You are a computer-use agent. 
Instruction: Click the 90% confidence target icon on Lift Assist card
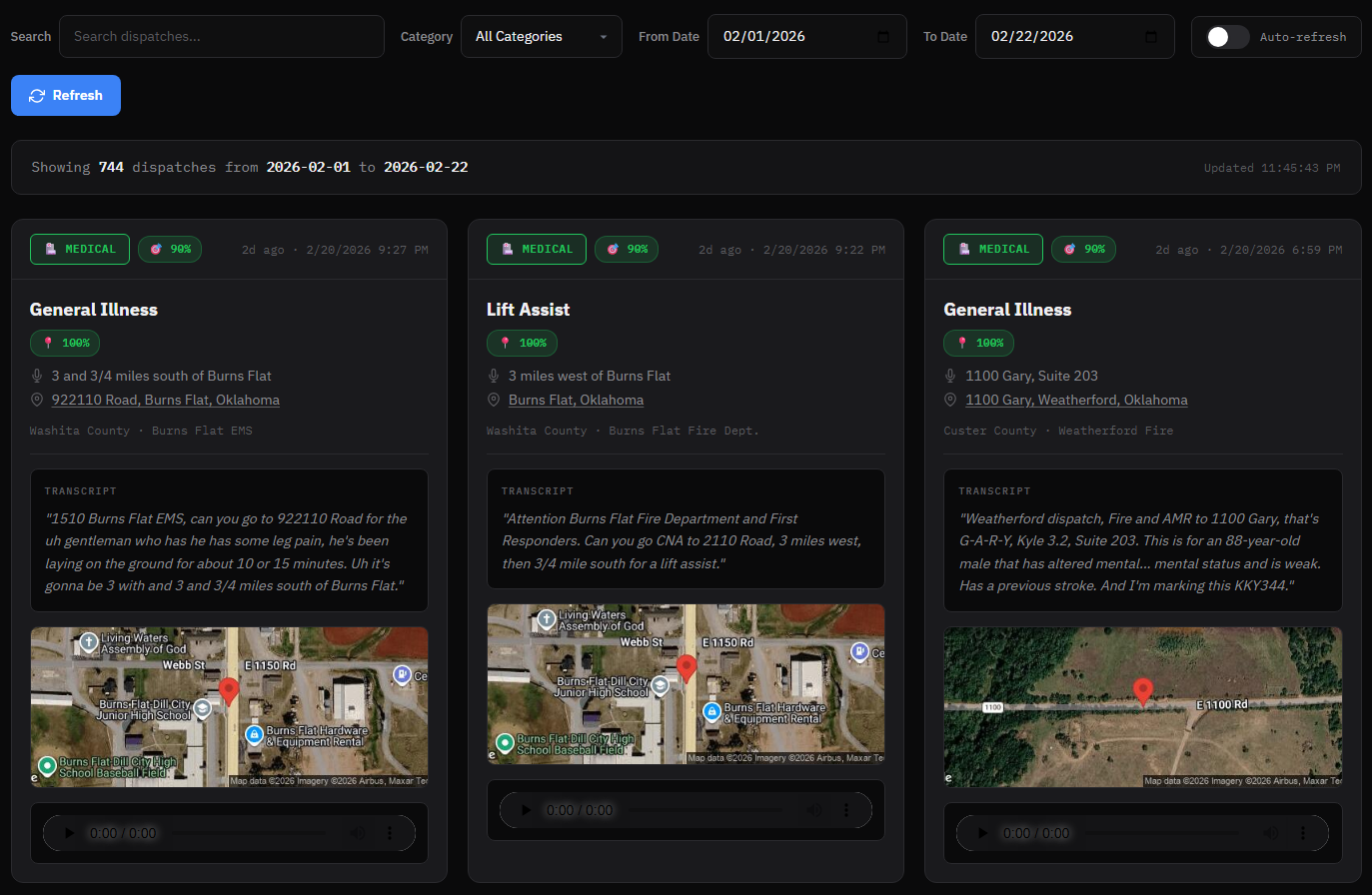click(612, 249)
